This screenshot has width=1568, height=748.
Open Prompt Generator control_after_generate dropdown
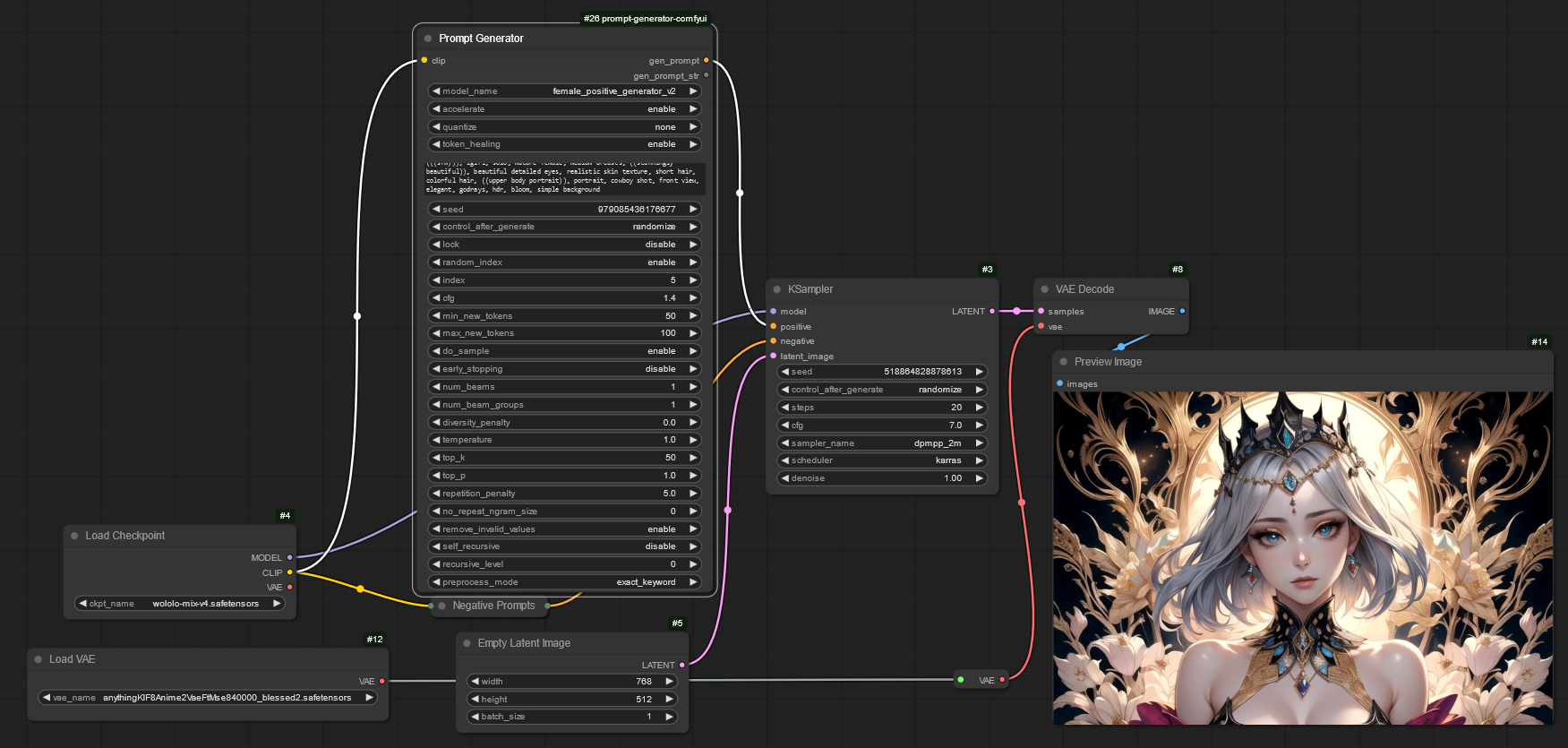tap(565, 227)
